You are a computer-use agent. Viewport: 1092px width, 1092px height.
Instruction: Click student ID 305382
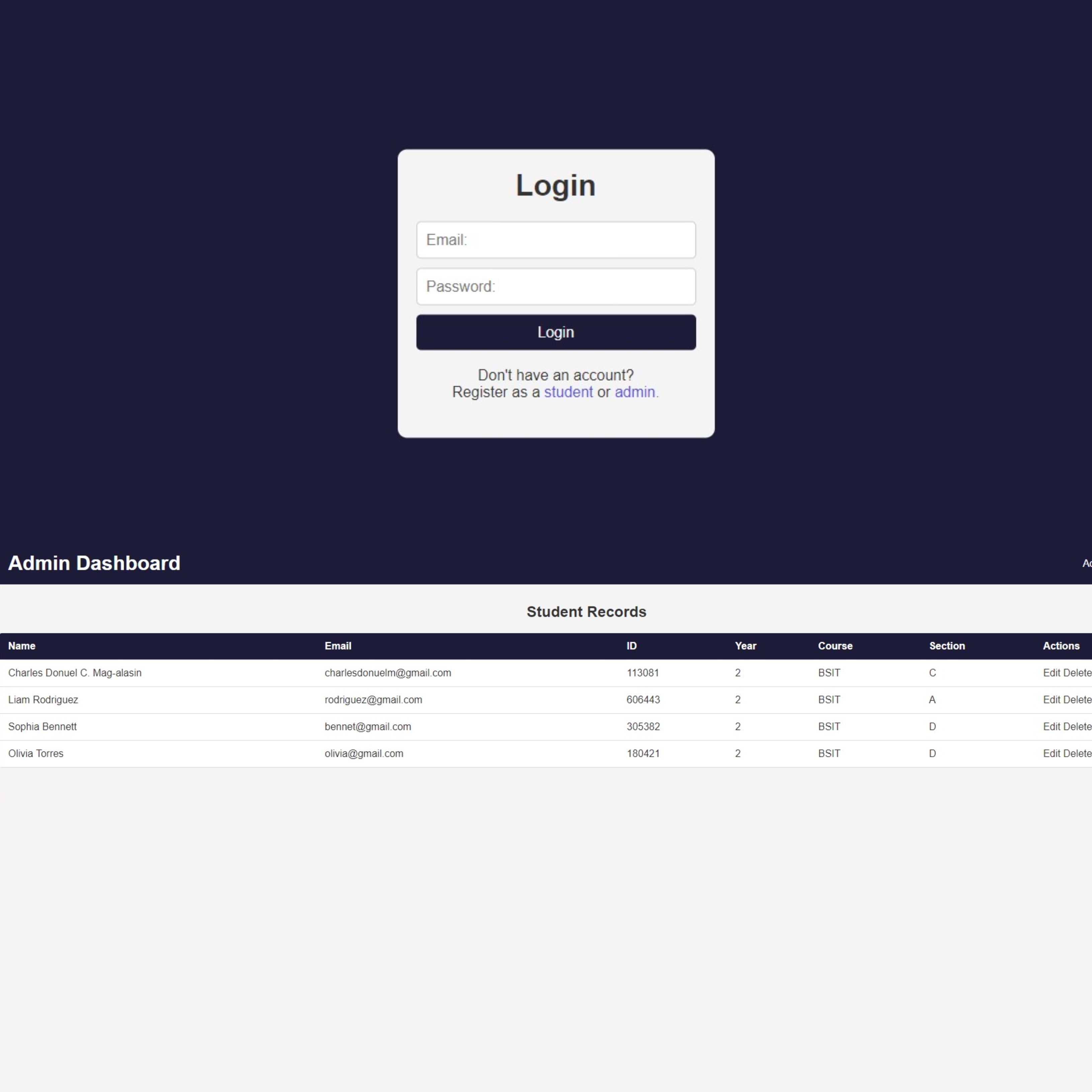coord(643,727)
